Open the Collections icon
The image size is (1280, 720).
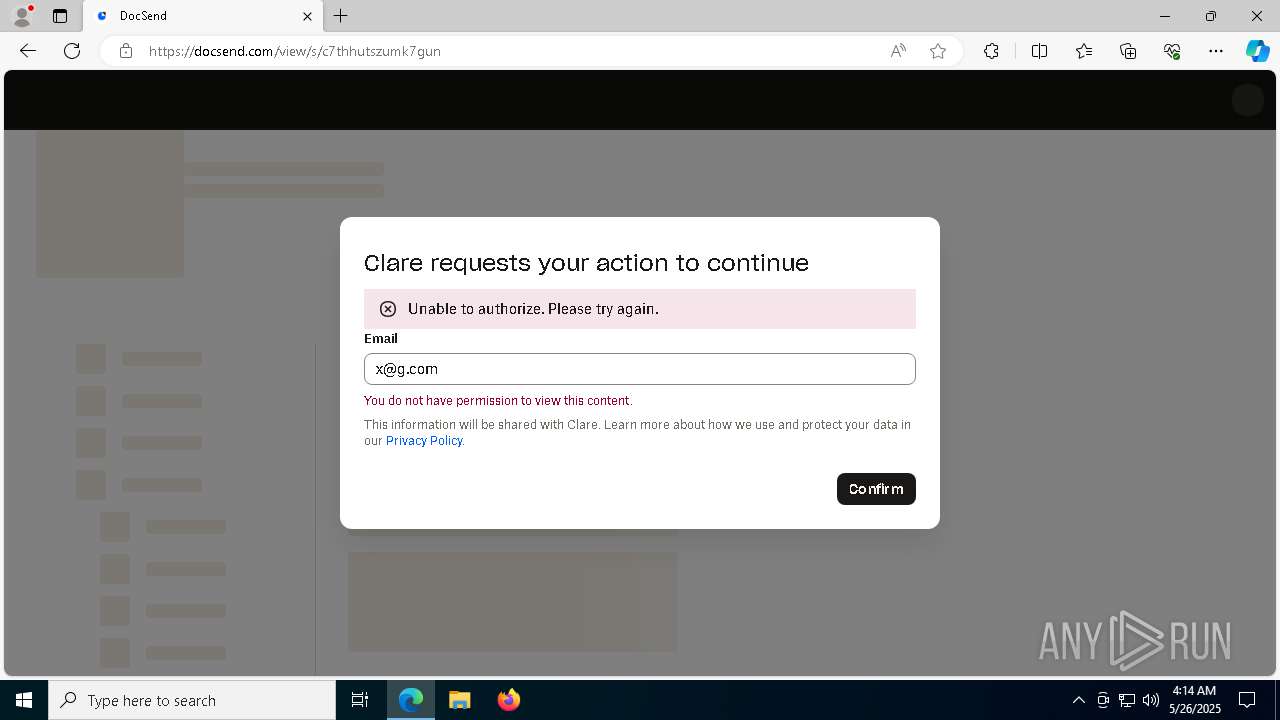[1128, 51]
